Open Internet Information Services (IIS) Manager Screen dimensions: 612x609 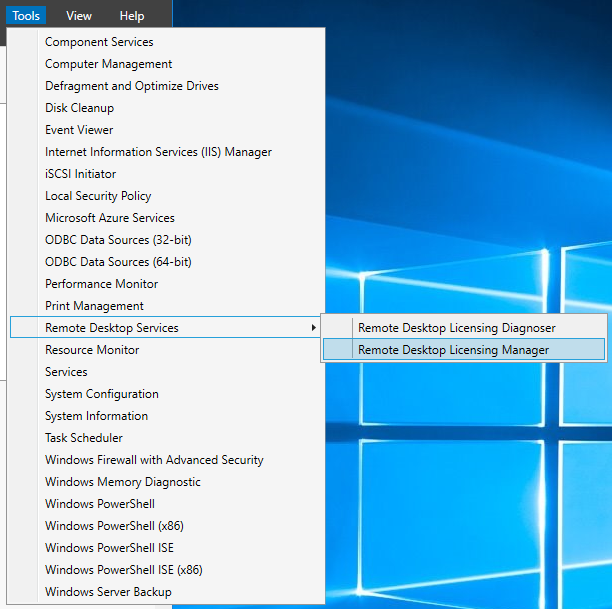click(158, 152)
